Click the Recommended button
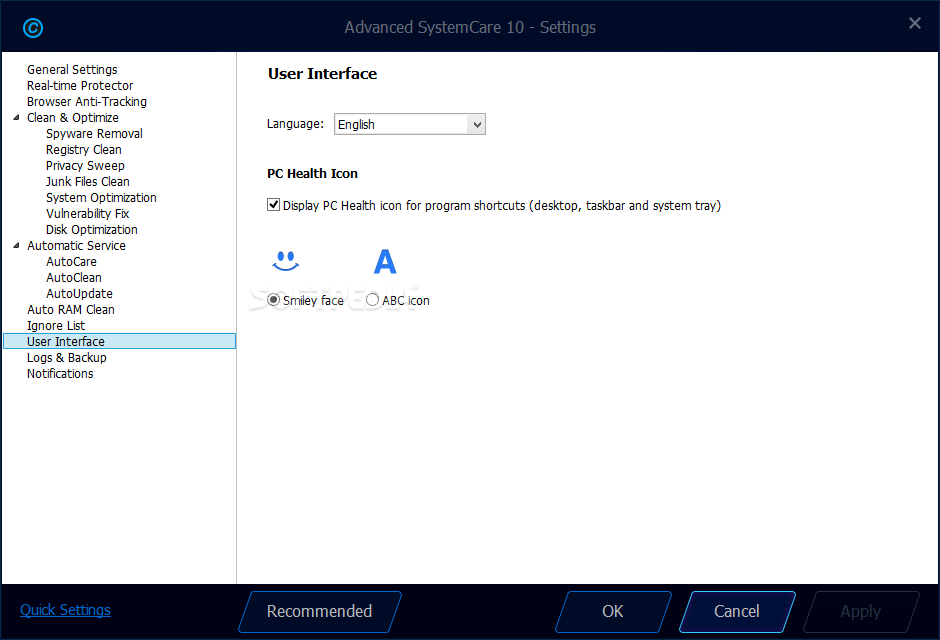The height and width of the screenshot is (640, 940). tap(320, 612)
